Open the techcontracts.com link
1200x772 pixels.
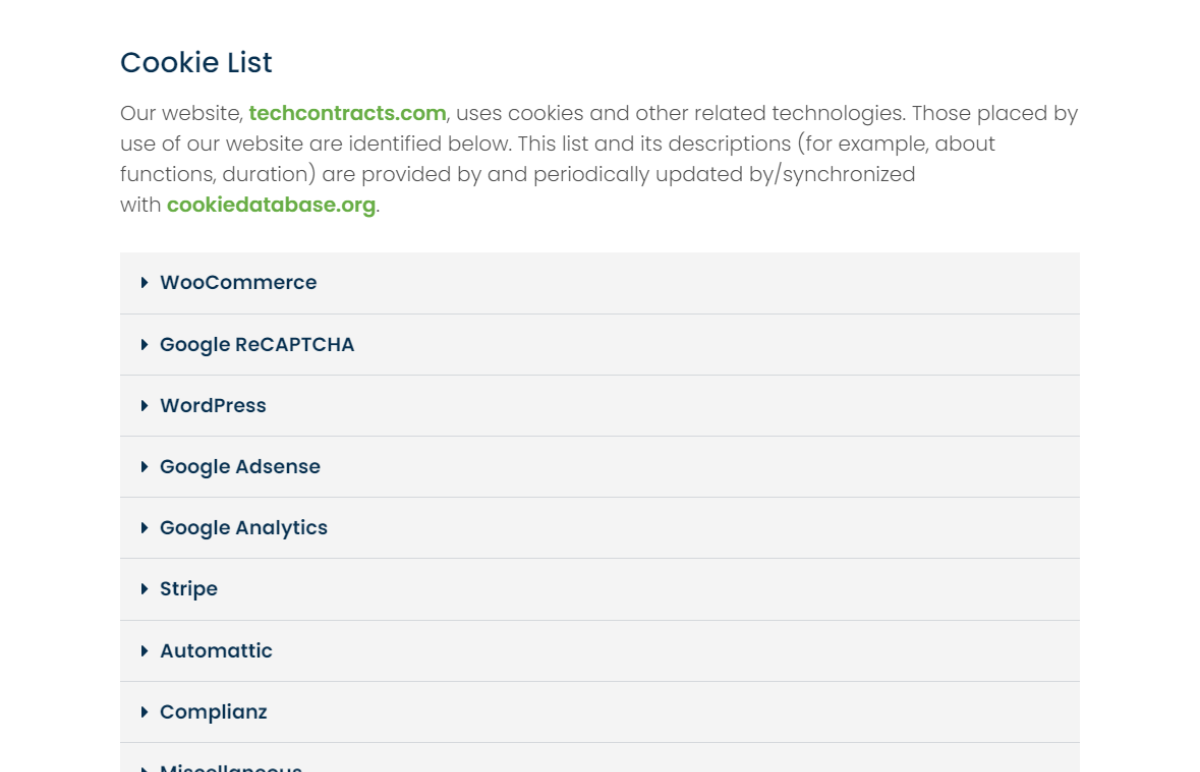[x=347, y=113]
